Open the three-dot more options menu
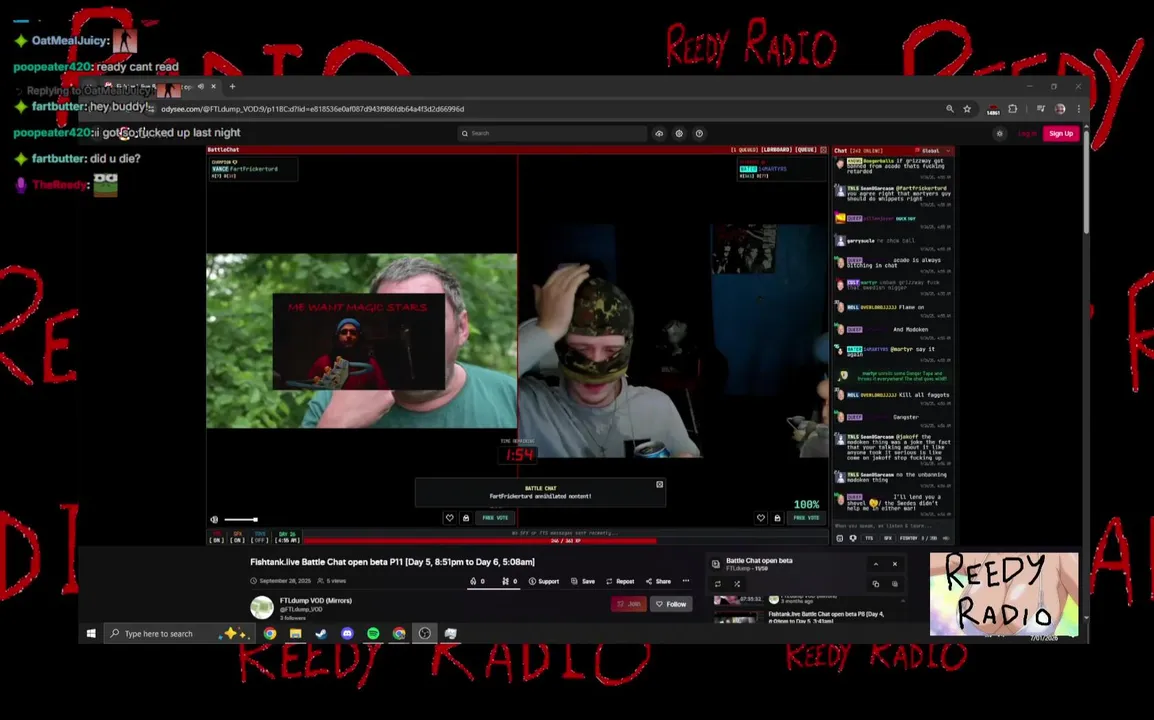 coord(686,581)
